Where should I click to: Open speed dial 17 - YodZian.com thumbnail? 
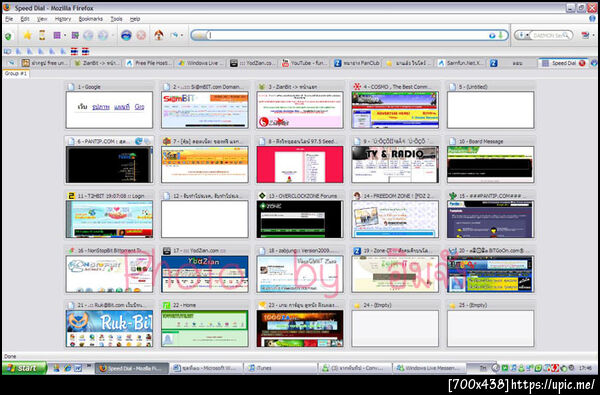205,274
